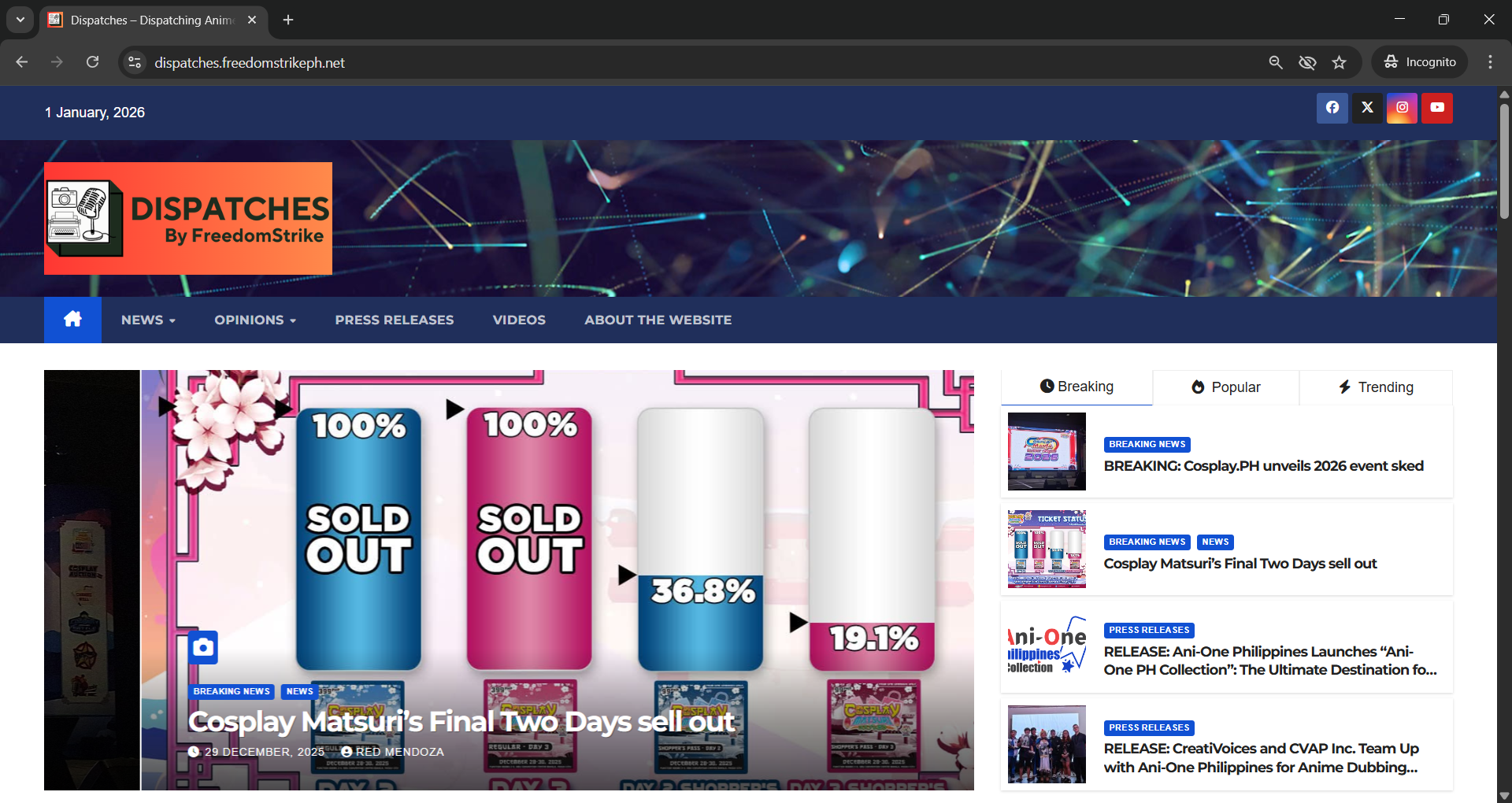Click the ticket status thumbnail in sidebar

click(x=1047, y=549)
